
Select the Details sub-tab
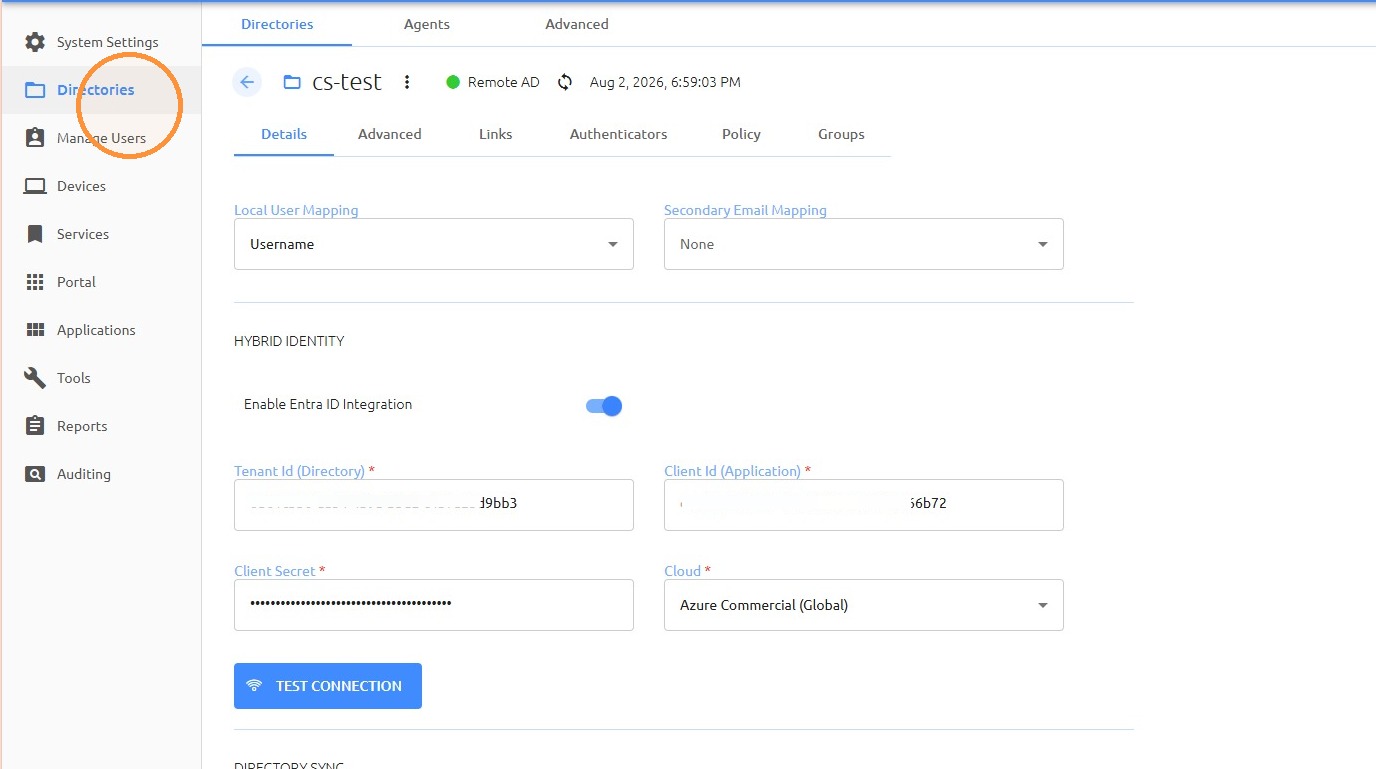click(284, 134)
